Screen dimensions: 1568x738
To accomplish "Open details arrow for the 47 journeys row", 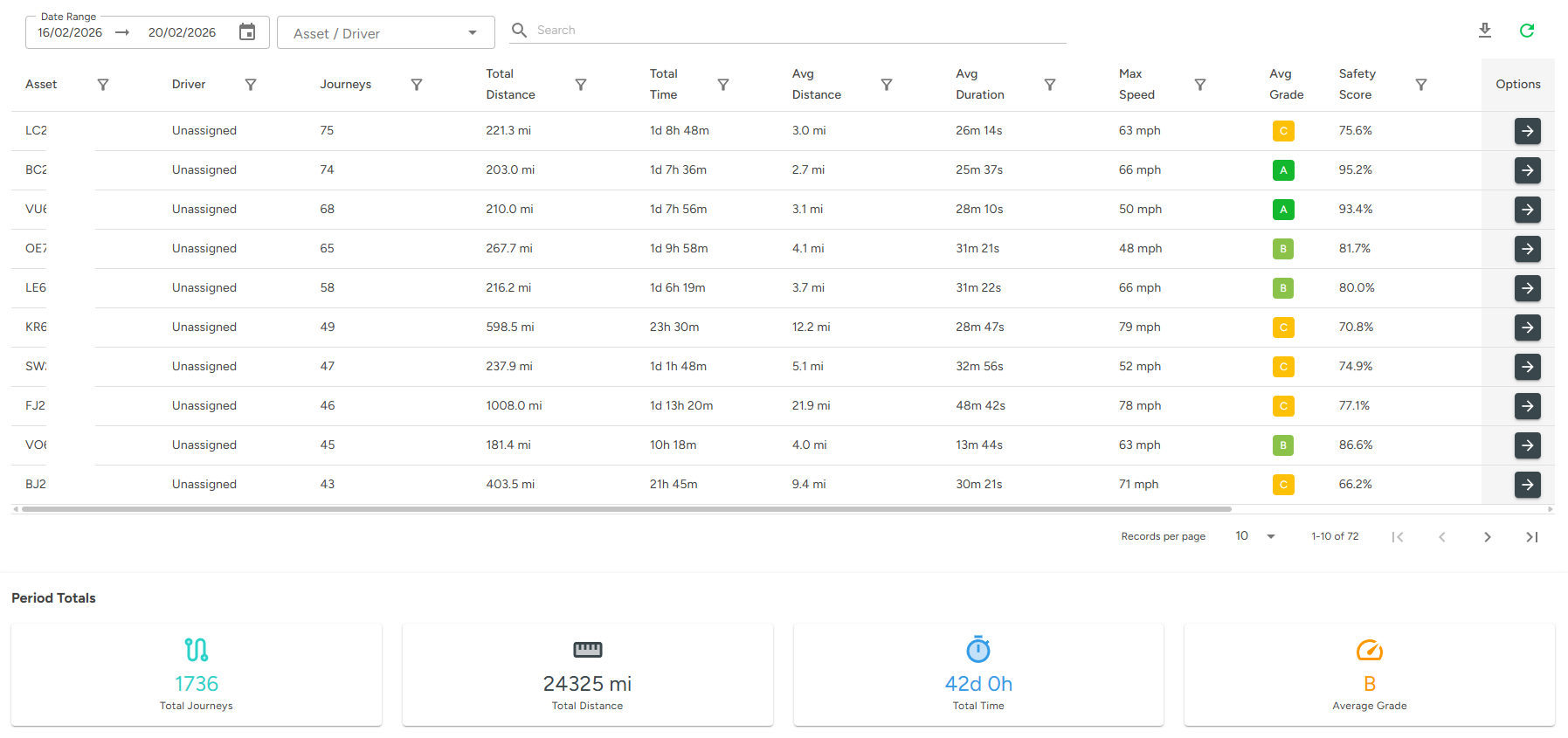I will 1528,367.
